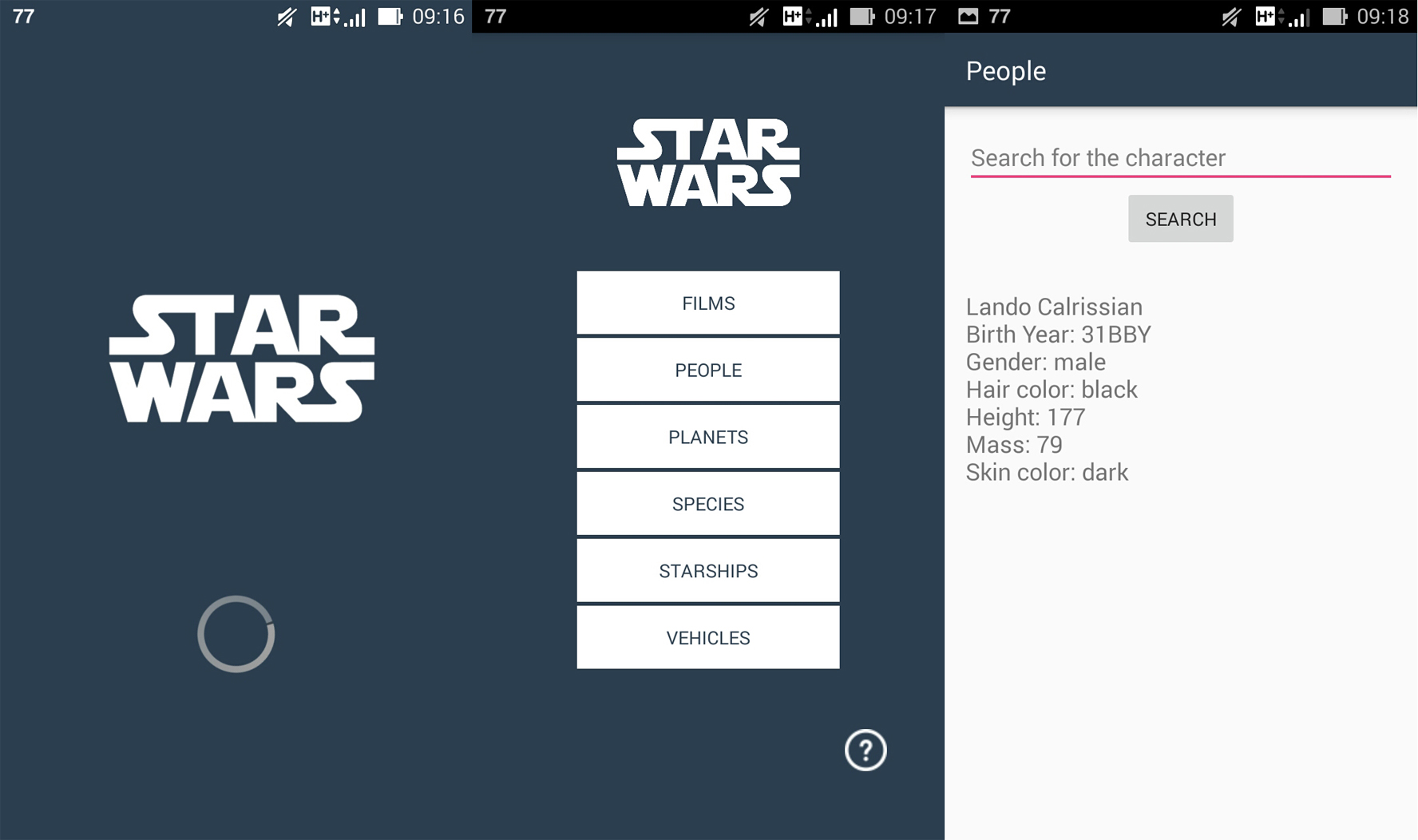The image size is (1418, 840).
Task: Tap battery icon beside 09:17
Action: pos(862,16)
